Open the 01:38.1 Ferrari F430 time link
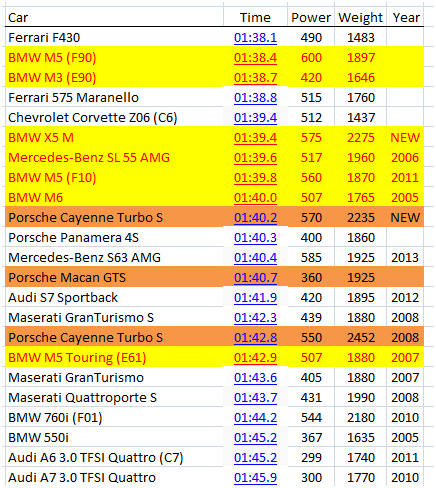Screen dimensions: 436x488 coord(255,37)
